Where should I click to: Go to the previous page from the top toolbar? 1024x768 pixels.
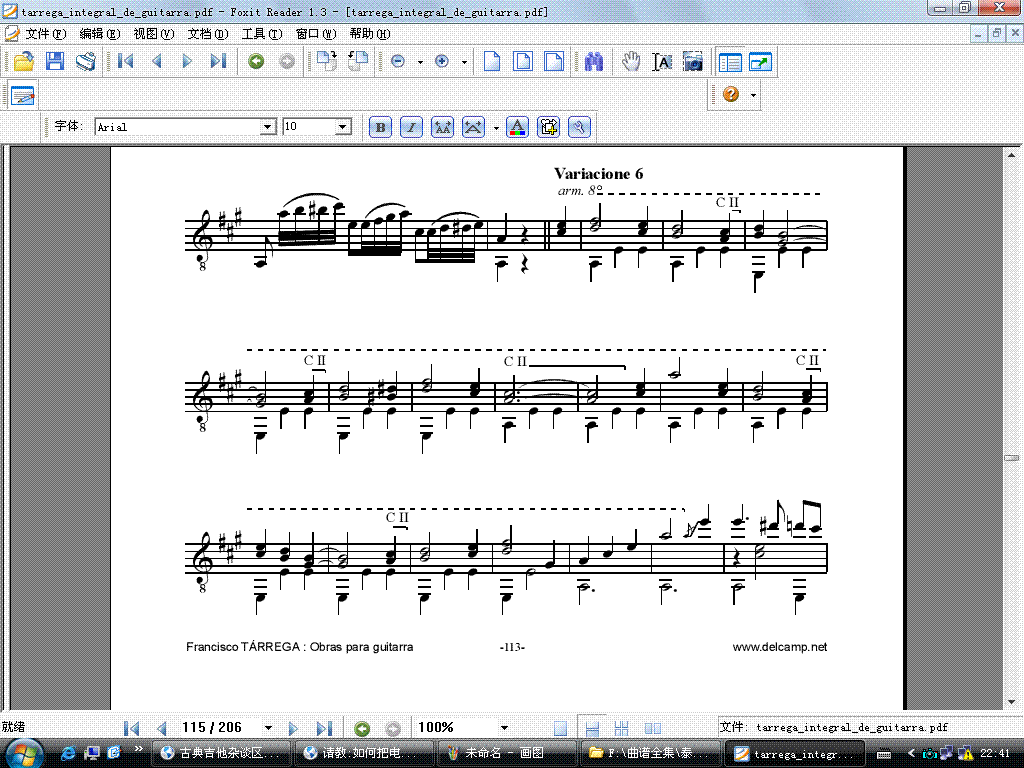pyautogui.click(x=157, y=61)
